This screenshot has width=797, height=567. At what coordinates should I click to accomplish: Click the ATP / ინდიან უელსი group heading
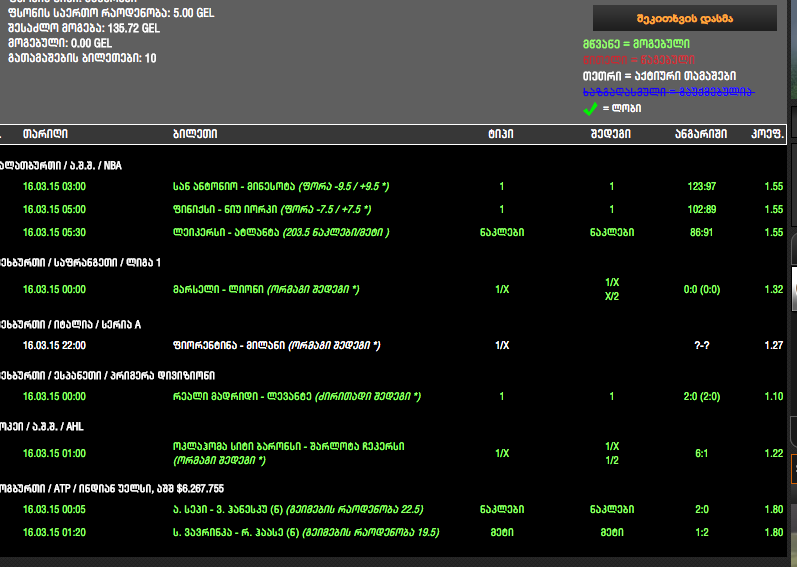pyautogui.click(x=112, y=488)
